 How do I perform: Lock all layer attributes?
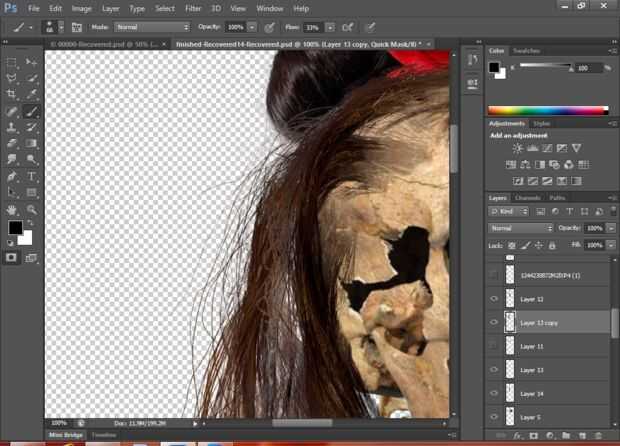pos(552,246)
